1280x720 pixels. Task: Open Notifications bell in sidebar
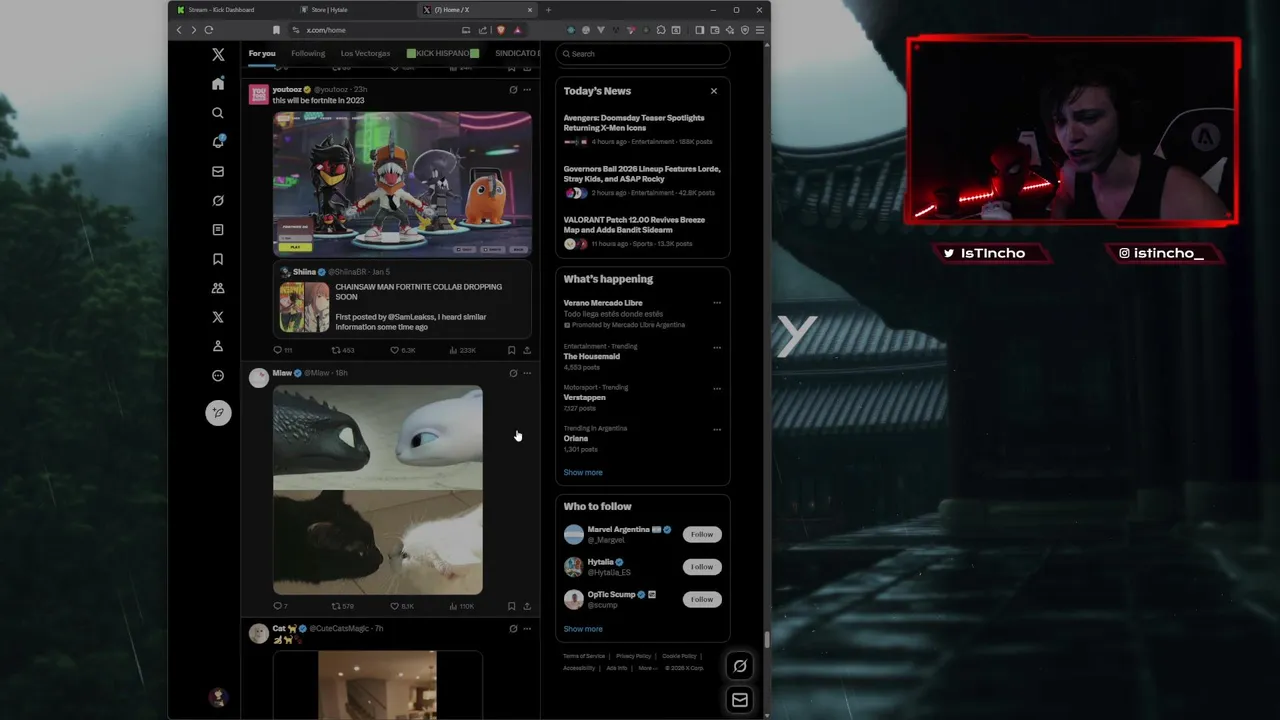[218, 142]
